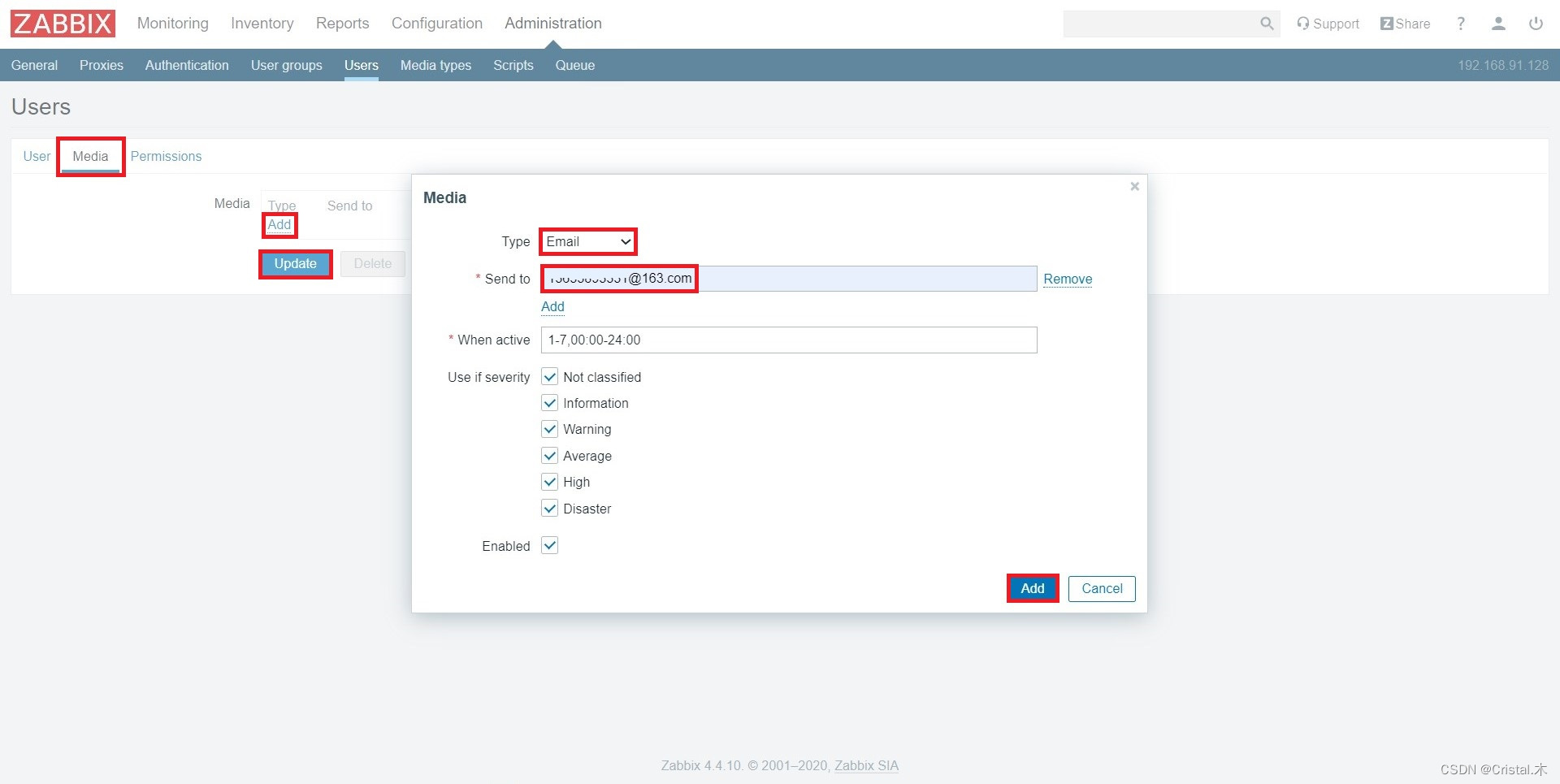
Task: Toggle the Not classified severity checkbox
Action: click(x=550, y=377)
